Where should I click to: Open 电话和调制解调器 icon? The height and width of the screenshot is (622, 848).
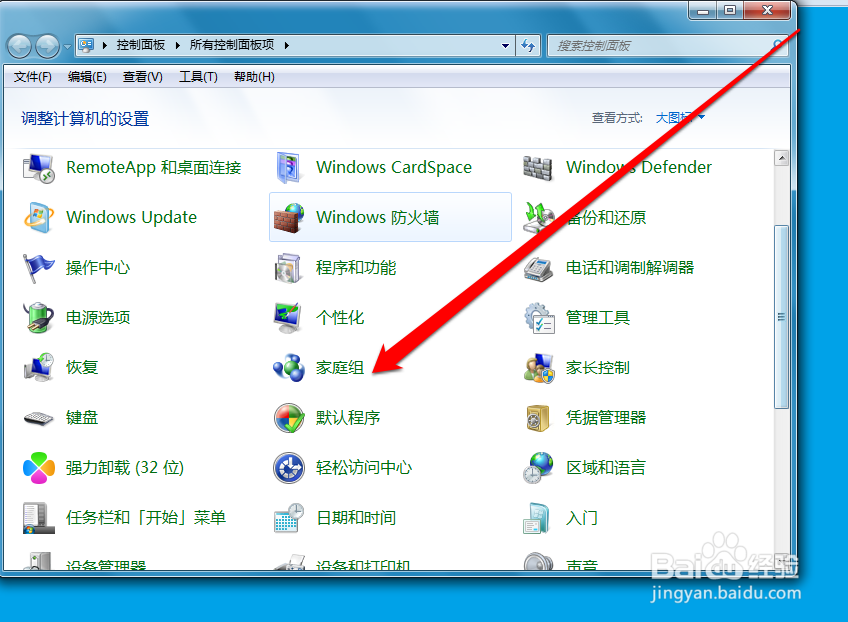[539, 268]
